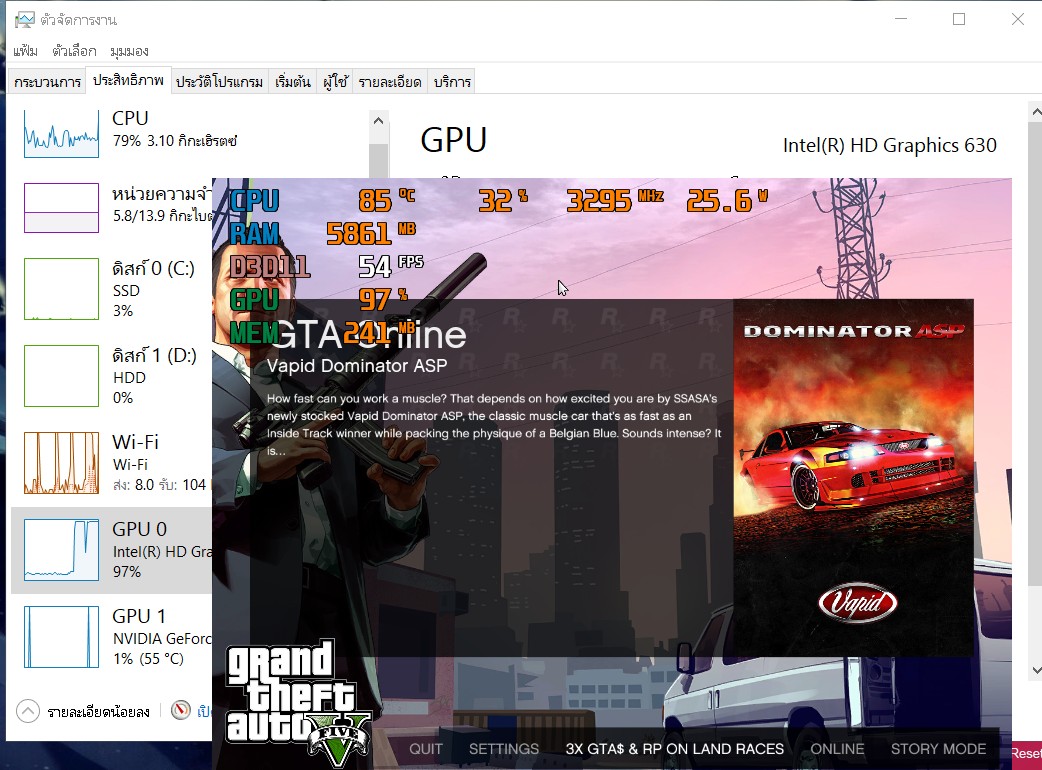Click the Vapid Dominator ASP heading
Screen dimensions: 1042x770
pos(357,366)
